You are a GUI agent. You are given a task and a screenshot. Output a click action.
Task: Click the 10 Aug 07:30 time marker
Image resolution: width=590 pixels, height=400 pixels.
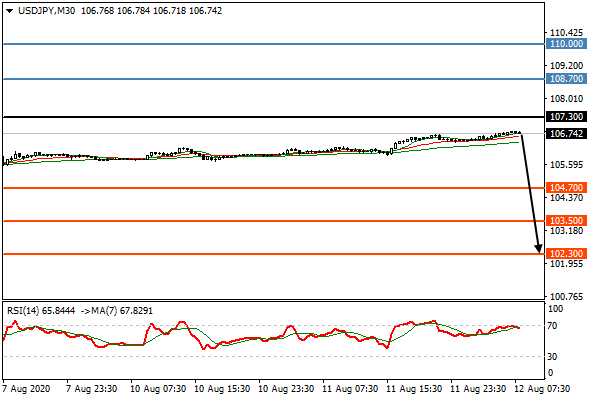click(158, 389)
